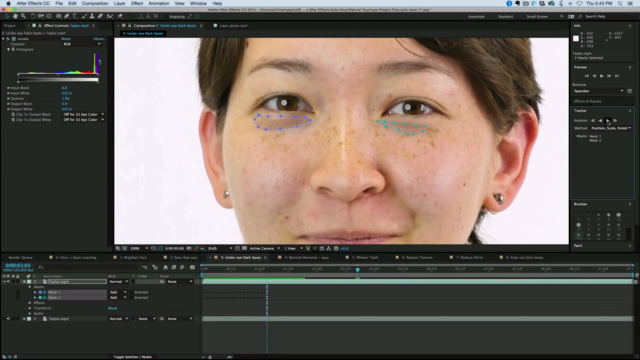The height and width of the screenshot is (360, 640).
Task: Click About link for Levels effect
Action: [99, 39]
